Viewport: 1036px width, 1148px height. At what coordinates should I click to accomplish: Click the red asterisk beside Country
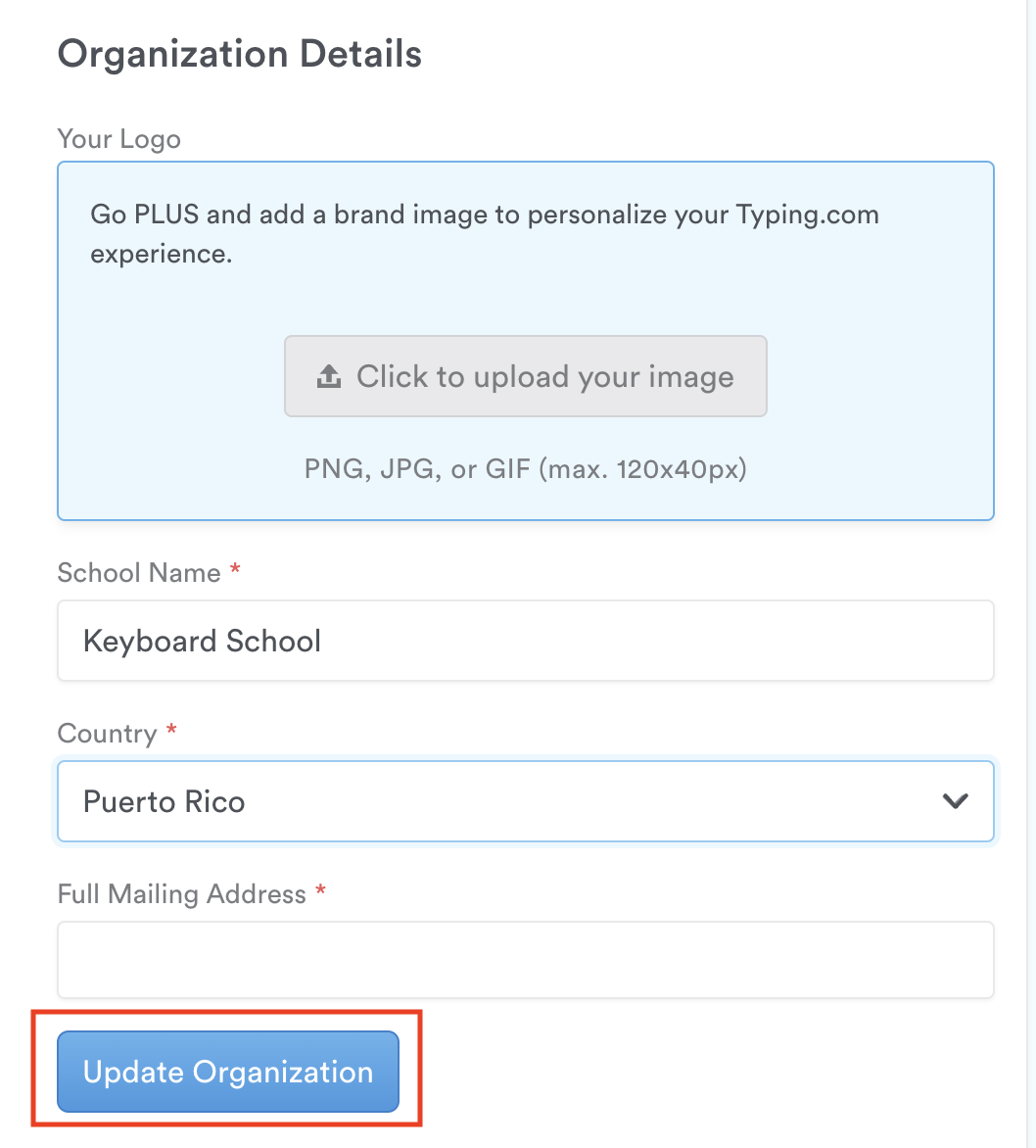point(171,731)
